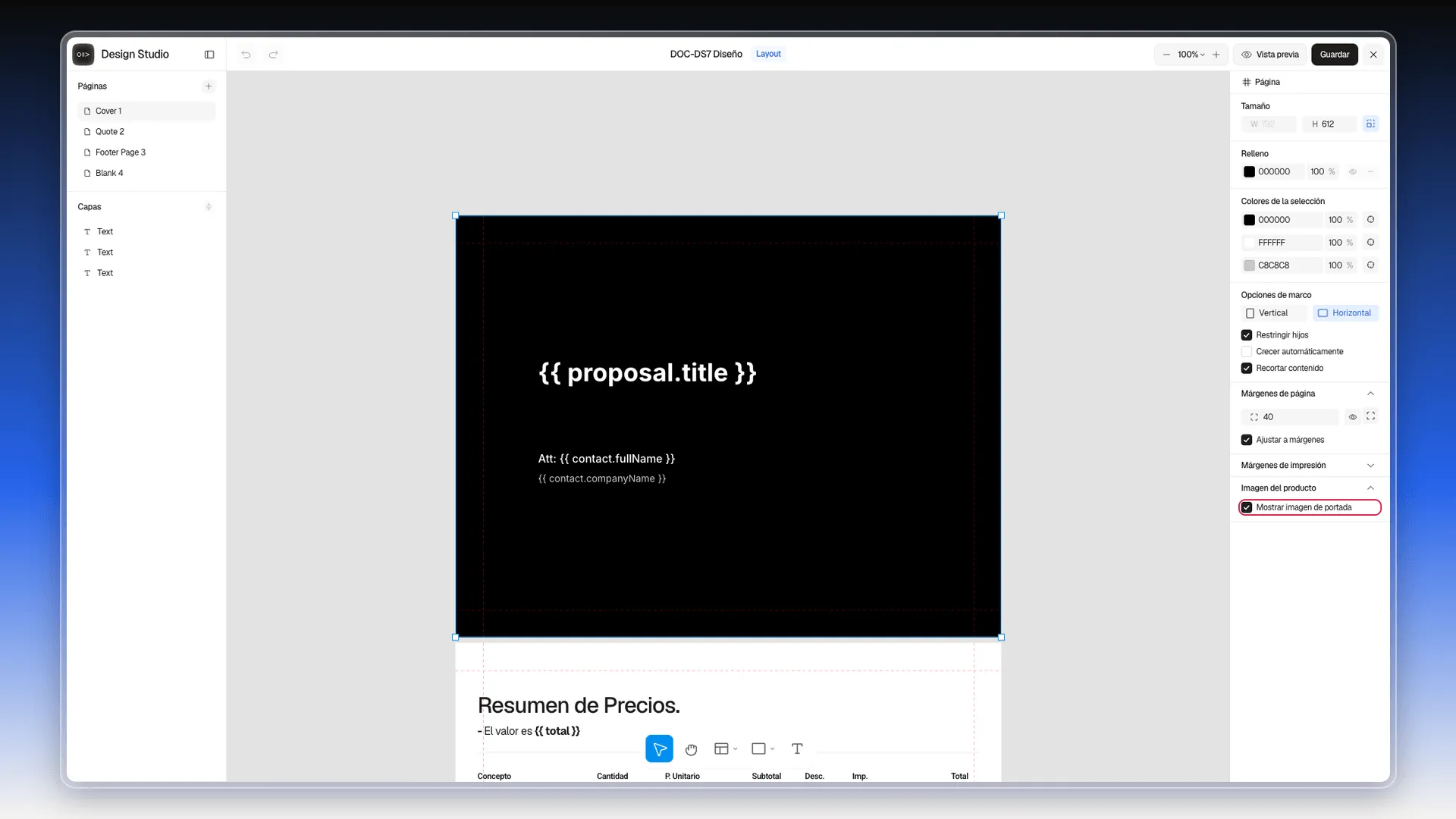Click the size lock aspect icon
1456x819 pixels.
[x=1370, y=124]
